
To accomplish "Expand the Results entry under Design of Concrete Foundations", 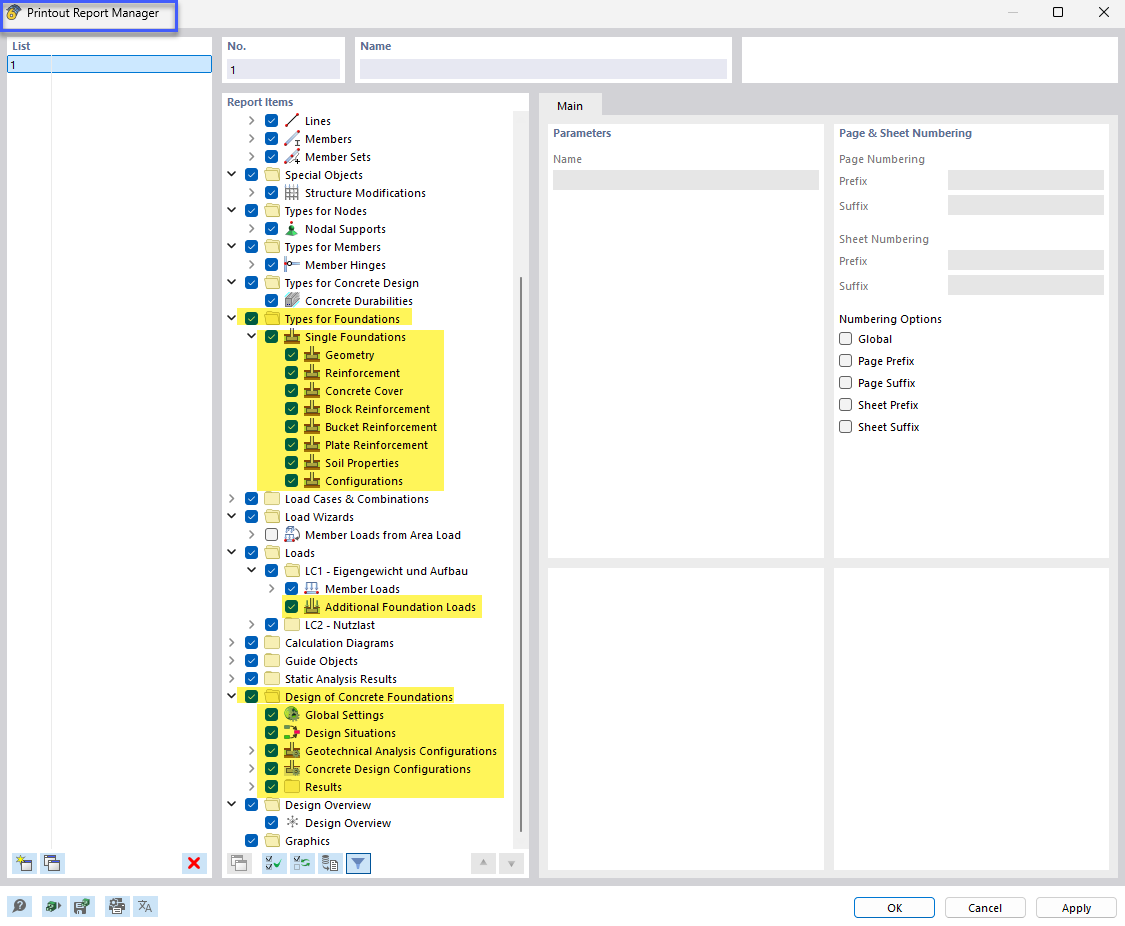I will [x=251, y=786].
